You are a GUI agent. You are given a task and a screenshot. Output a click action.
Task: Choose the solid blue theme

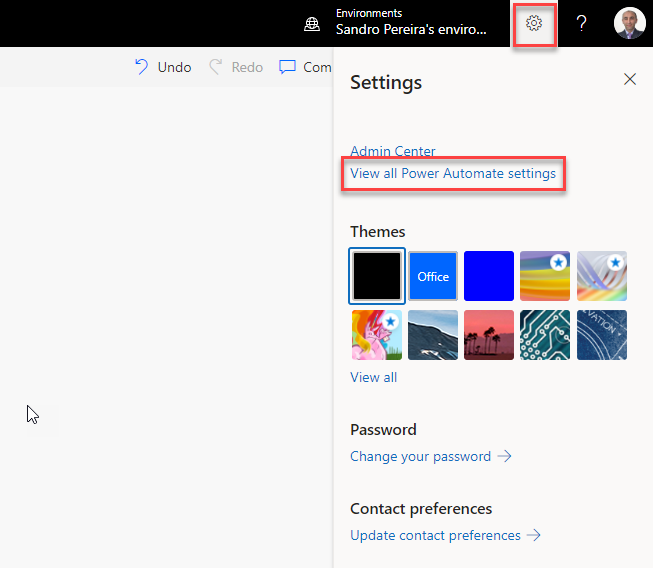pos(489,276)
